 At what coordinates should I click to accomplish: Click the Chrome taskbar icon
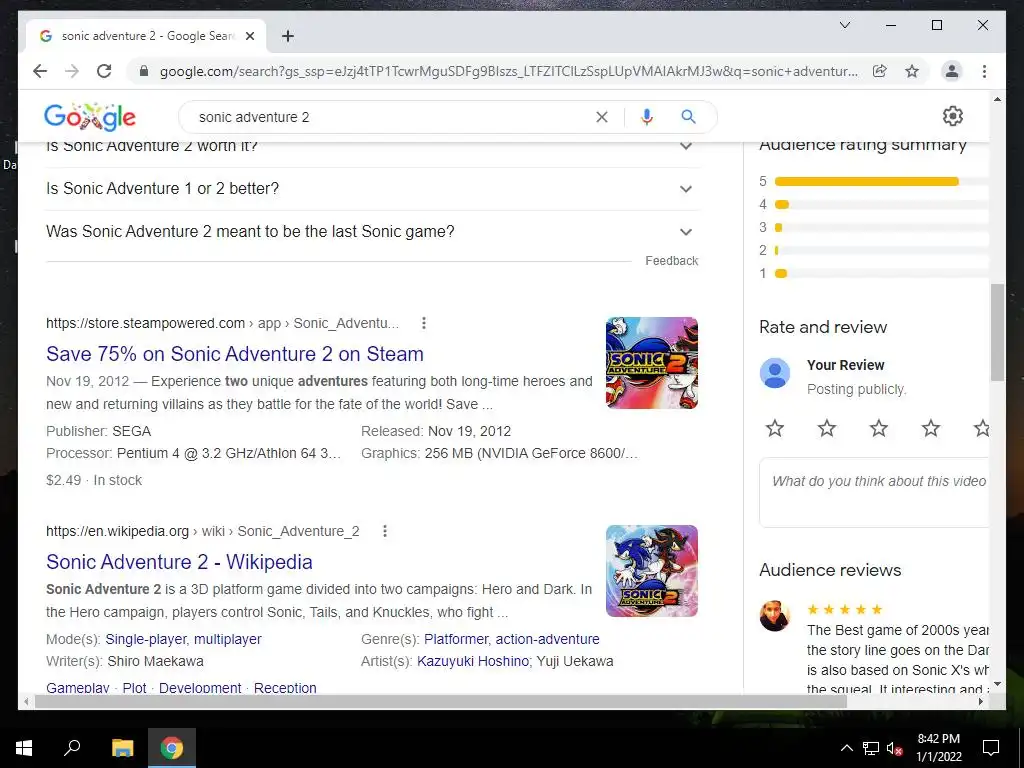(x=172, y=748)
